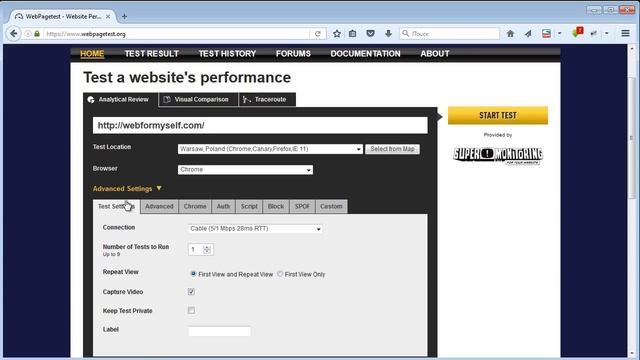Open the Script settings tab
The width and height of the screenshot is (640, 360).
point(249,207)
